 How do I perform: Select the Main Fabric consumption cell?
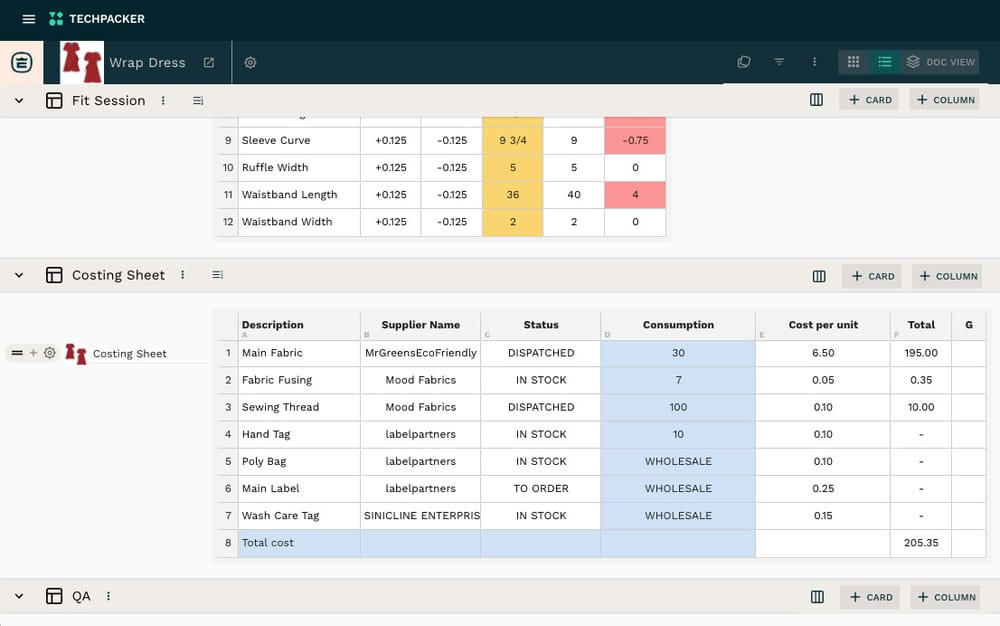pyautogui.click(x=678, y=353)
